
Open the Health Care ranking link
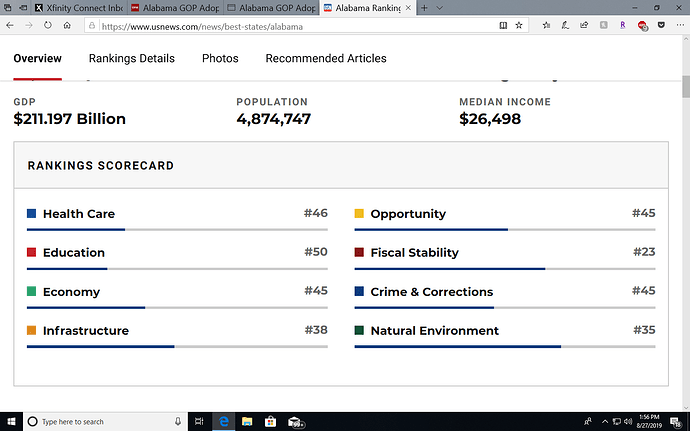(x=78, y=214)
